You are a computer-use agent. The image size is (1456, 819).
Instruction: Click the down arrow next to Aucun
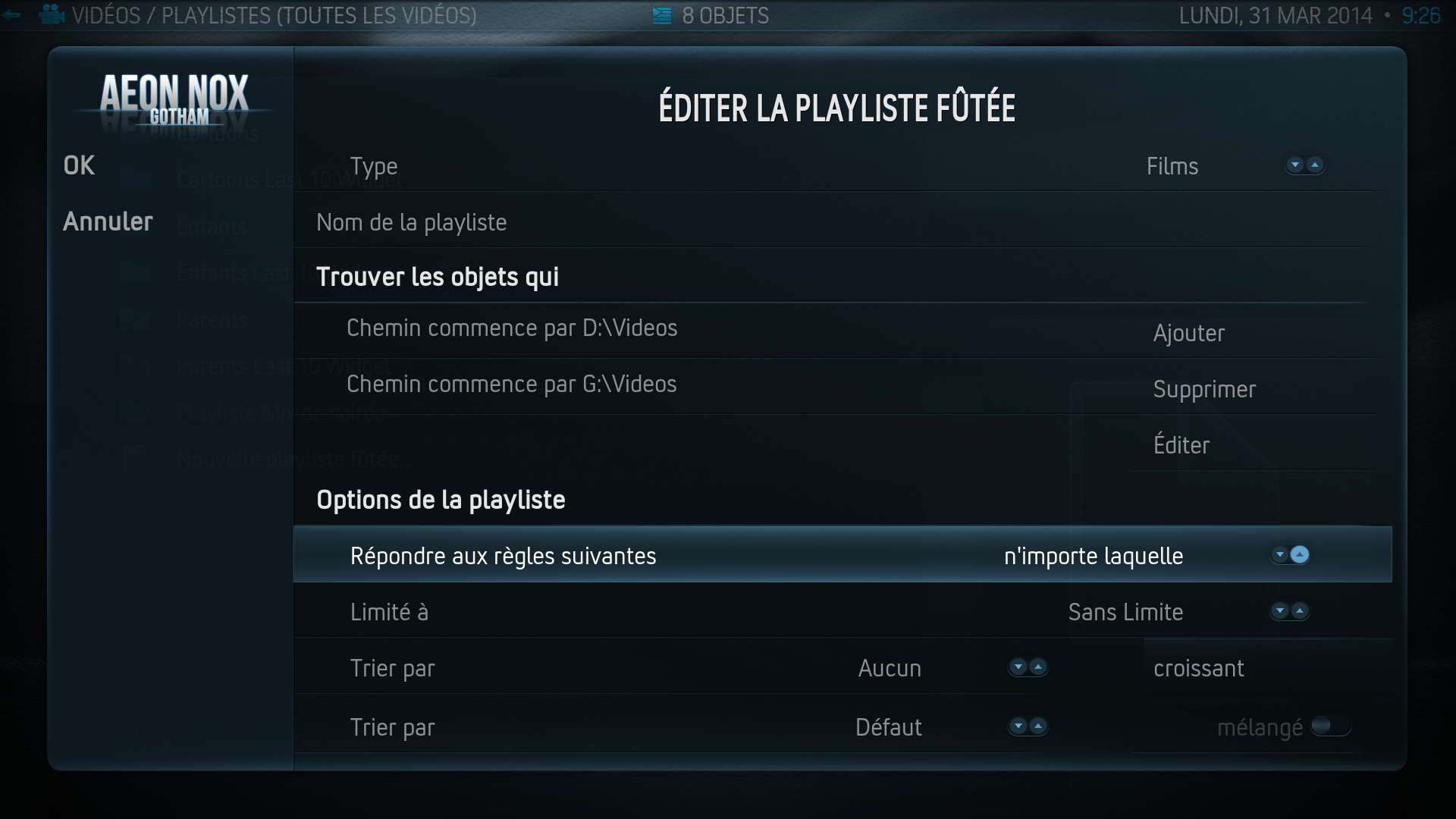pos(1018,667)
